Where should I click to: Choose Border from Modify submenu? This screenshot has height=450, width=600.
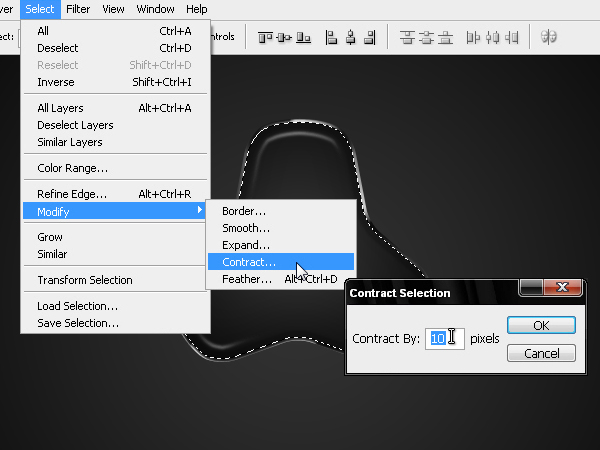pos(281,211)
